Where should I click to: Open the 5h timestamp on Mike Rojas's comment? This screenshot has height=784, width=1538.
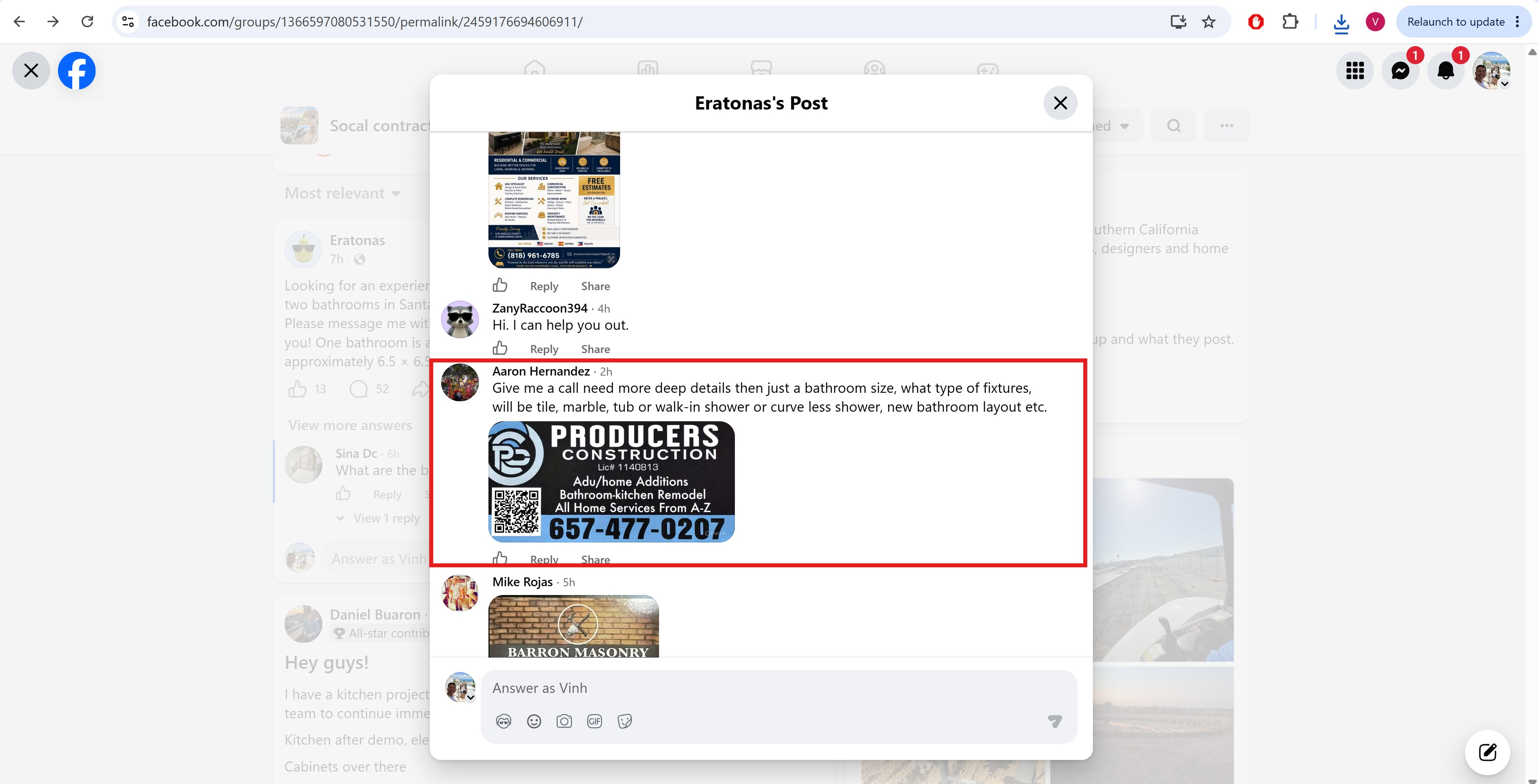tap(569, 582)
